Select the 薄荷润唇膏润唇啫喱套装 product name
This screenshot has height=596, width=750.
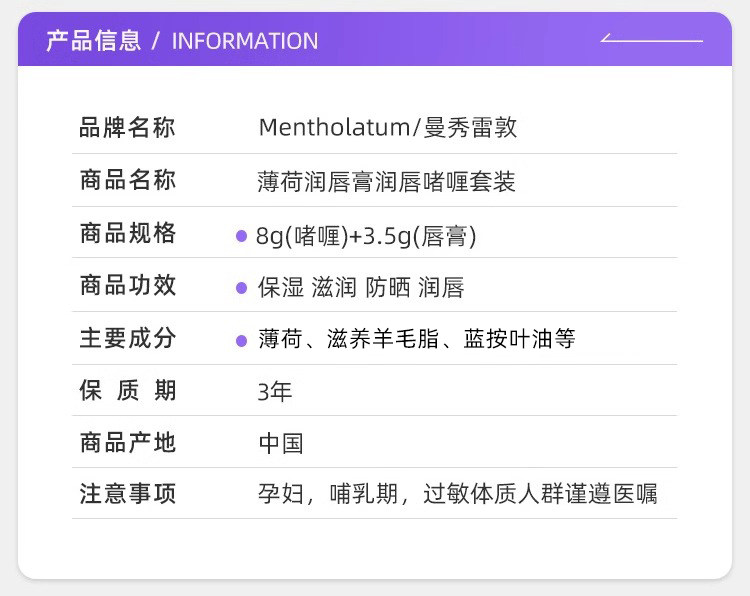click(387, 182)
